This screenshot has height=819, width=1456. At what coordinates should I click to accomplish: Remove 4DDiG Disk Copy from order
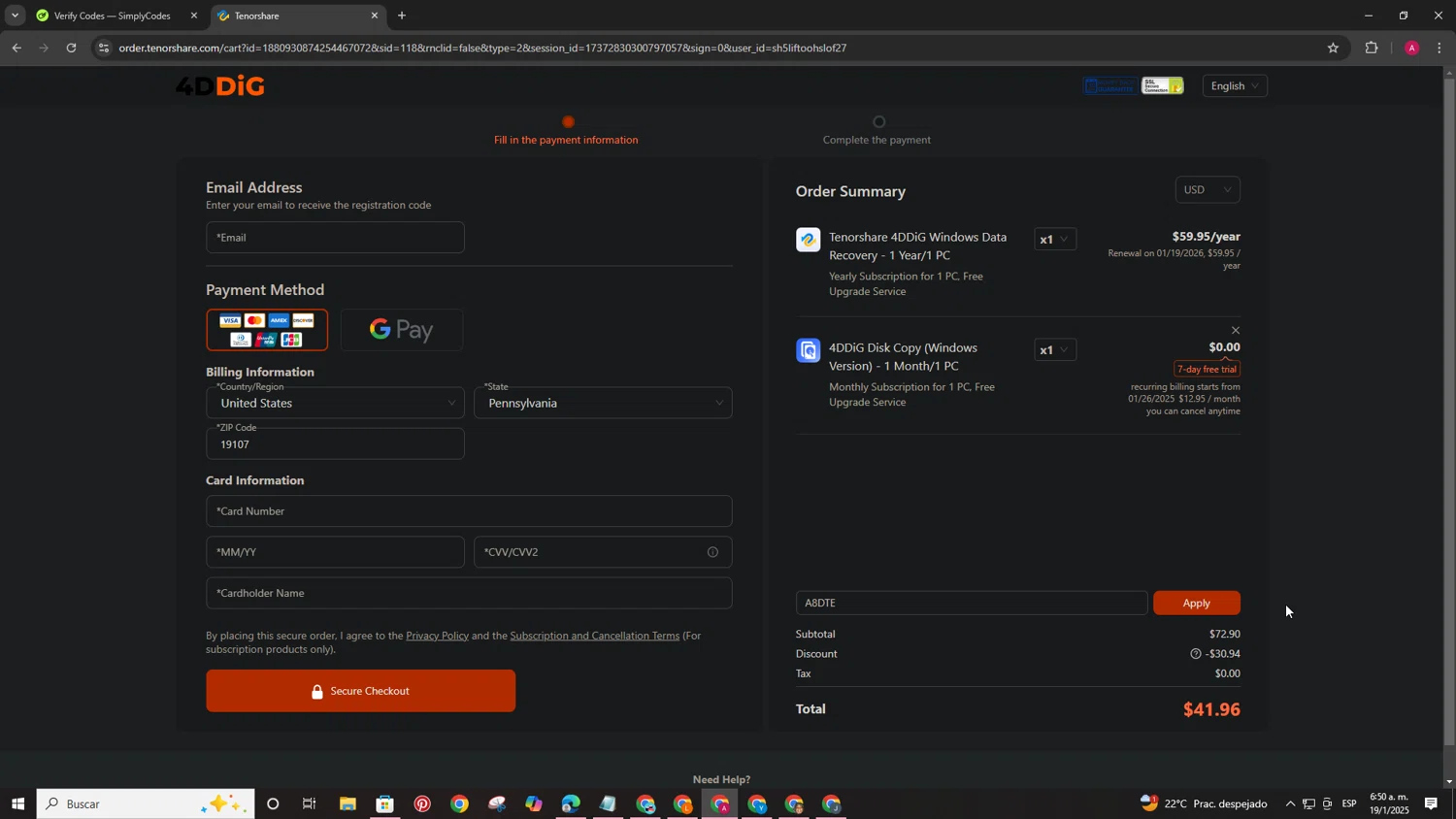(1235, 331)
